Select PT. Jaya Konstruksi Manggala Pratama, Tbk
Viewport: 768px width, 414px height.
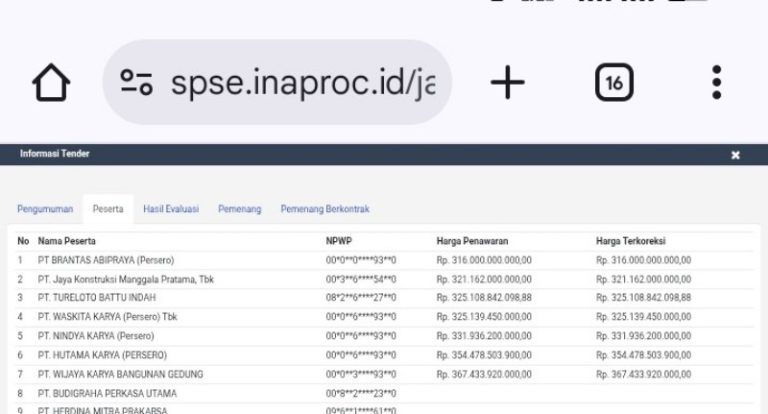point(126,279)
